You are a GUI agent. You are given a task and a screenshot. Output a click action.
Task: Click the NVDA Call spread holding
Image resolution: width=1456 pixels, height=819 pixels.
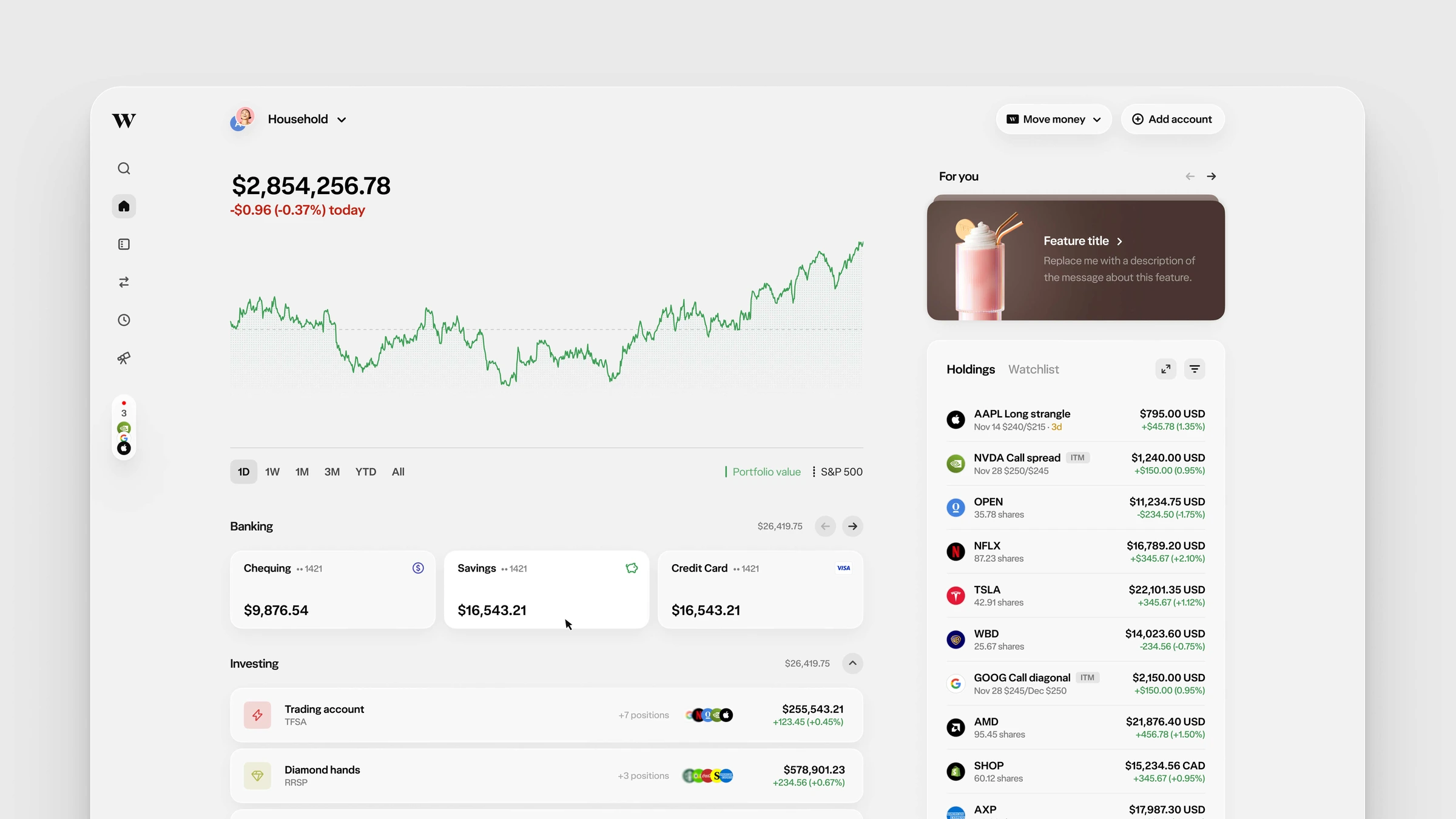1076,463
